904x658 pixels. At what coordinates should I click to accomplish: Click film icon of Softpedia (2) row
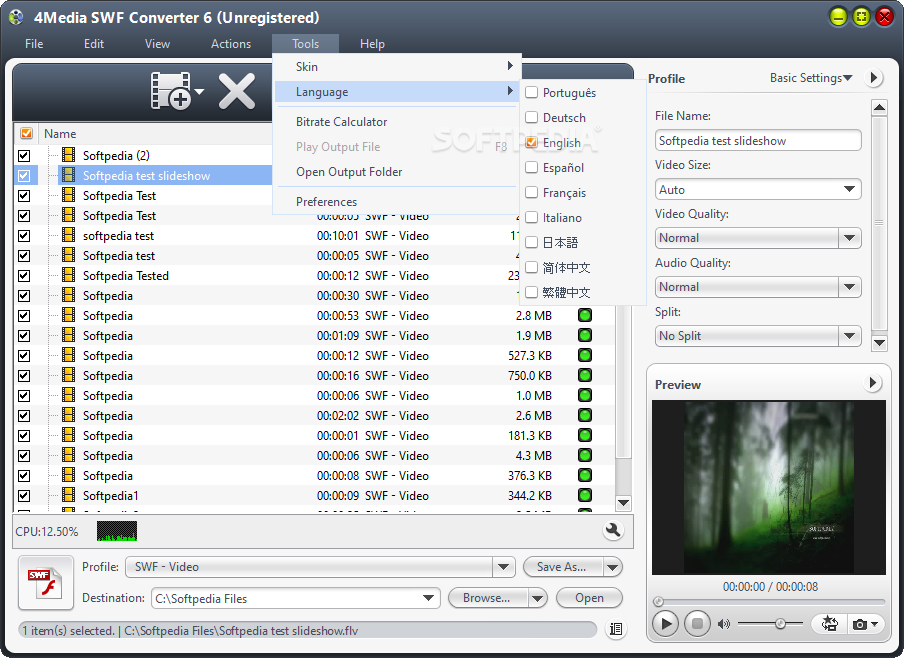pos(69,155)
